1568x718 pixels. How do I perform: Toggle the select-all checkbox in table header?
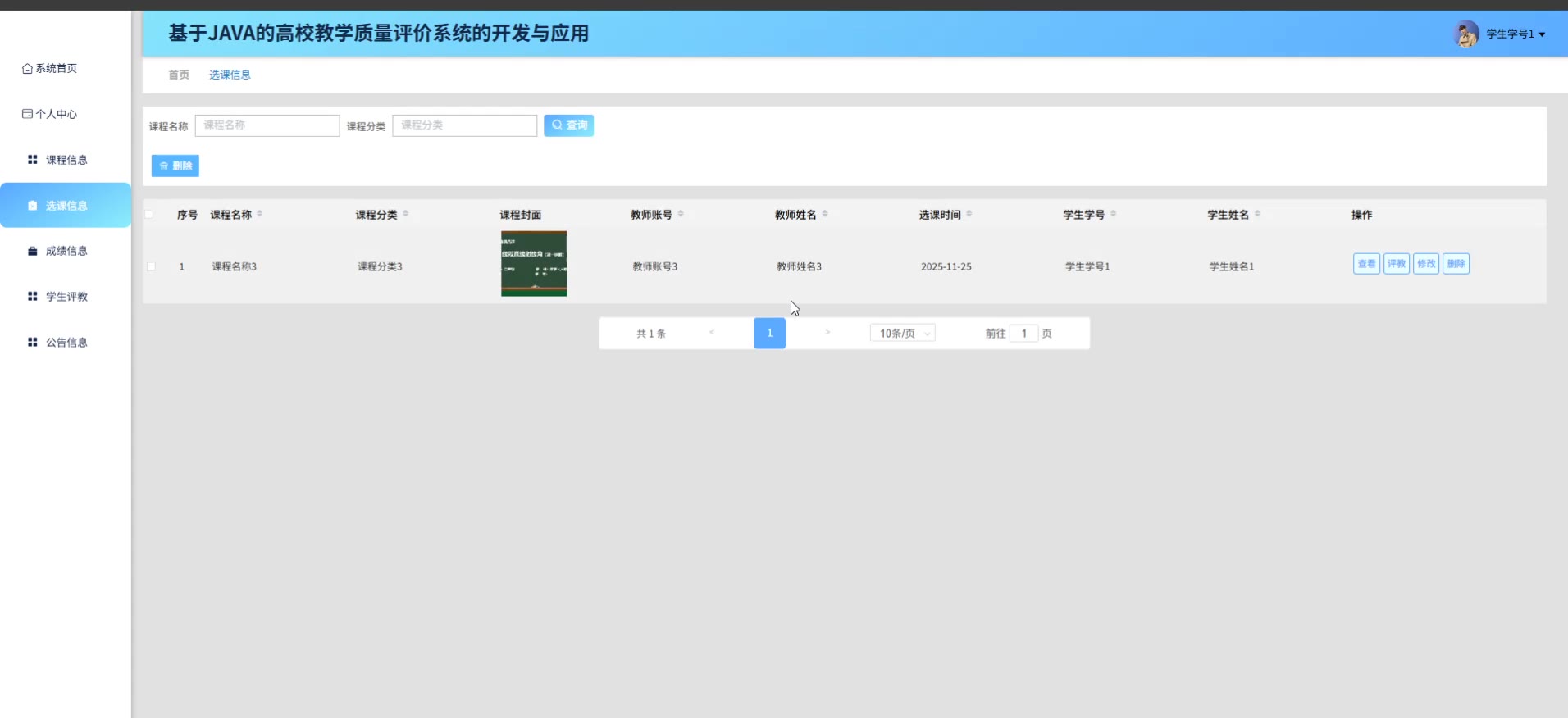pos(149,215)
